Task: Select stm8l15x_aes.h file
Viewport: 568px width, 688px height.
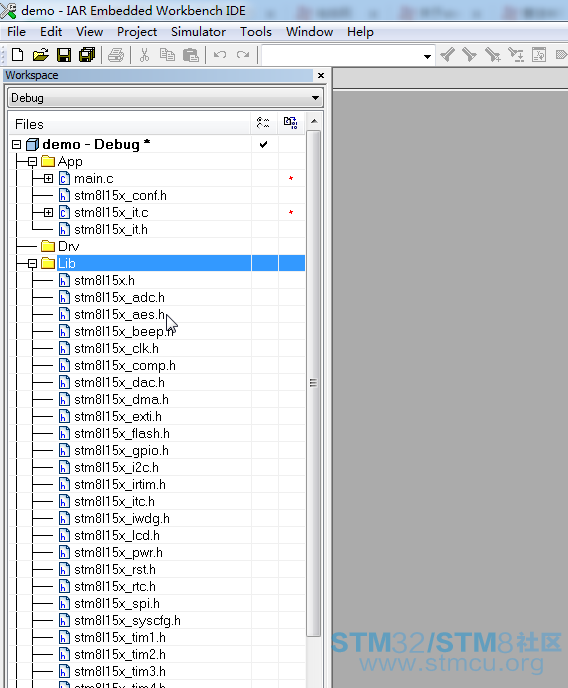Action: [x=119, y=315]
